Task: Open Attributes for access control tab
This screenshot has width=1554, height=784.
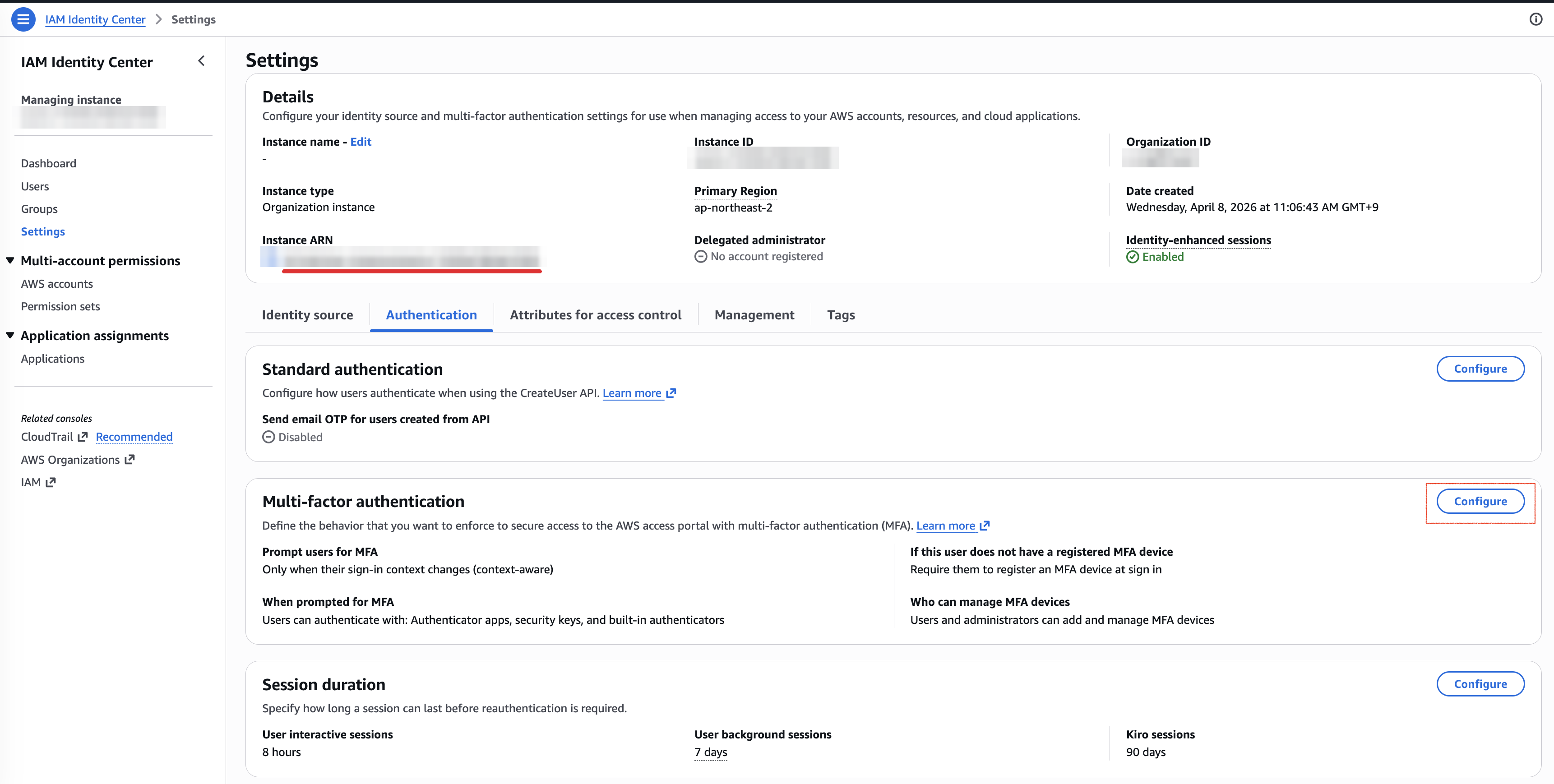Action: [x=596, y=315]
